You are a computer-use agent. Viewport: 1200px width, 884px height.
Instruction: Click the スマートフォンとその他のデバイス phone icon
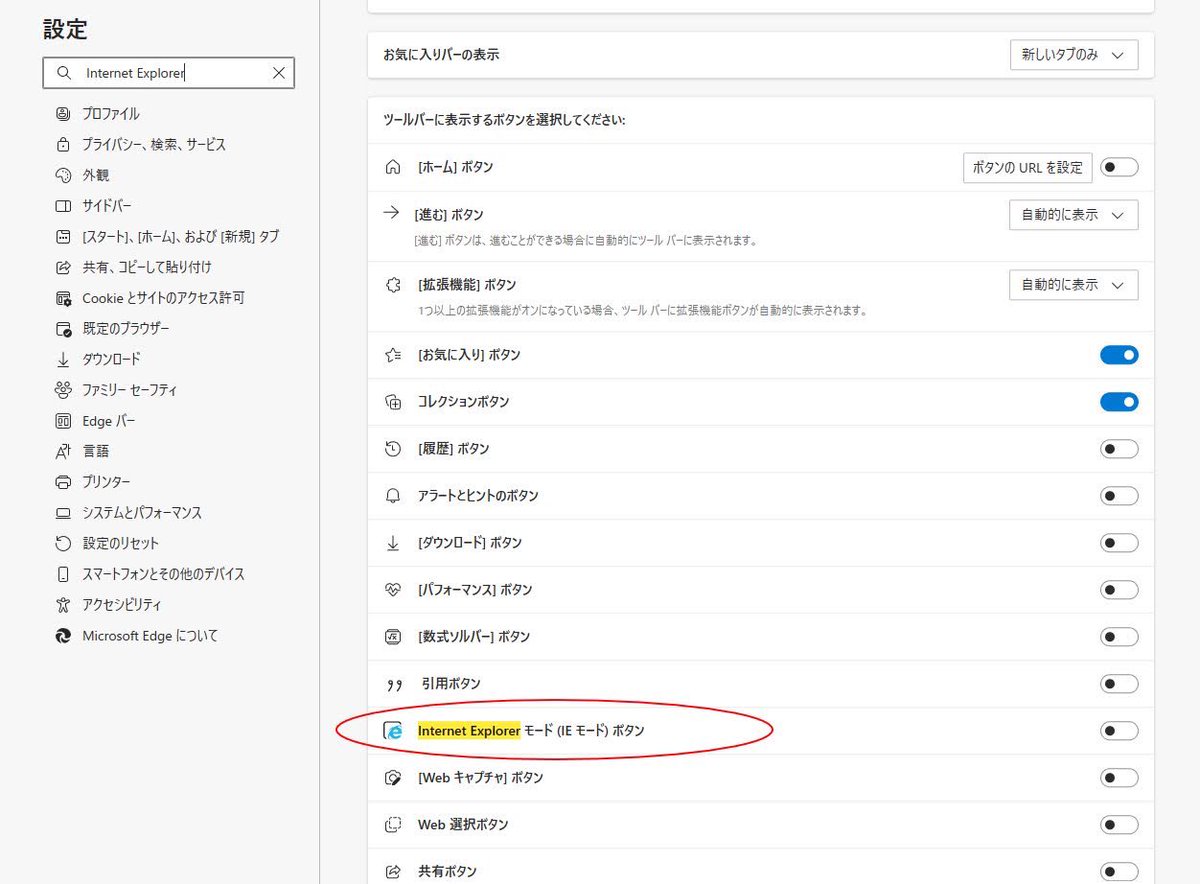pos(64,574)
